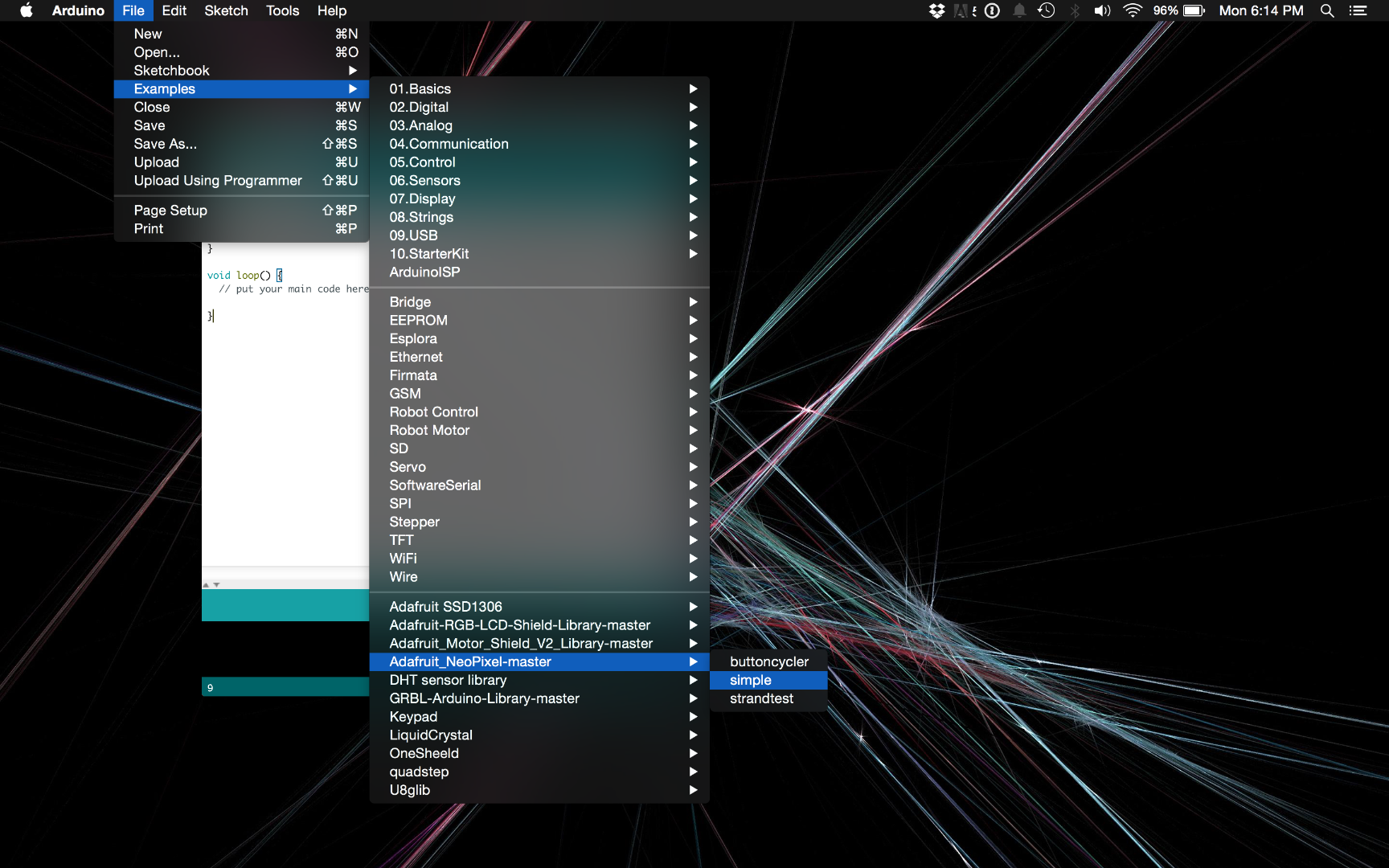
Task: Open the Apple menu
Action: (x=27, y=10)
